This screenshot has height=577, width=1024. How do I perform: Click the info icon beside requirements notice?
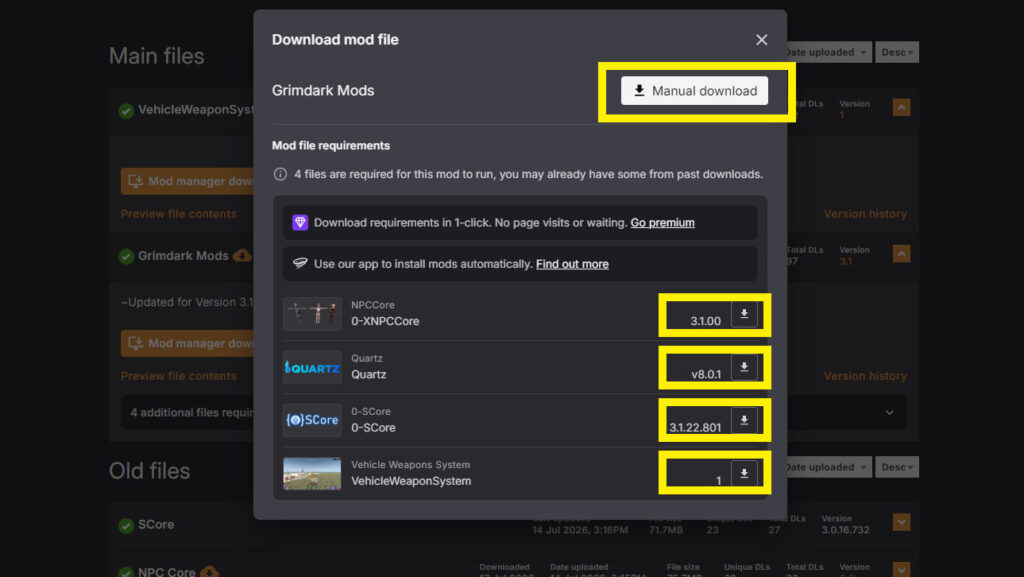tap(280, 174)
